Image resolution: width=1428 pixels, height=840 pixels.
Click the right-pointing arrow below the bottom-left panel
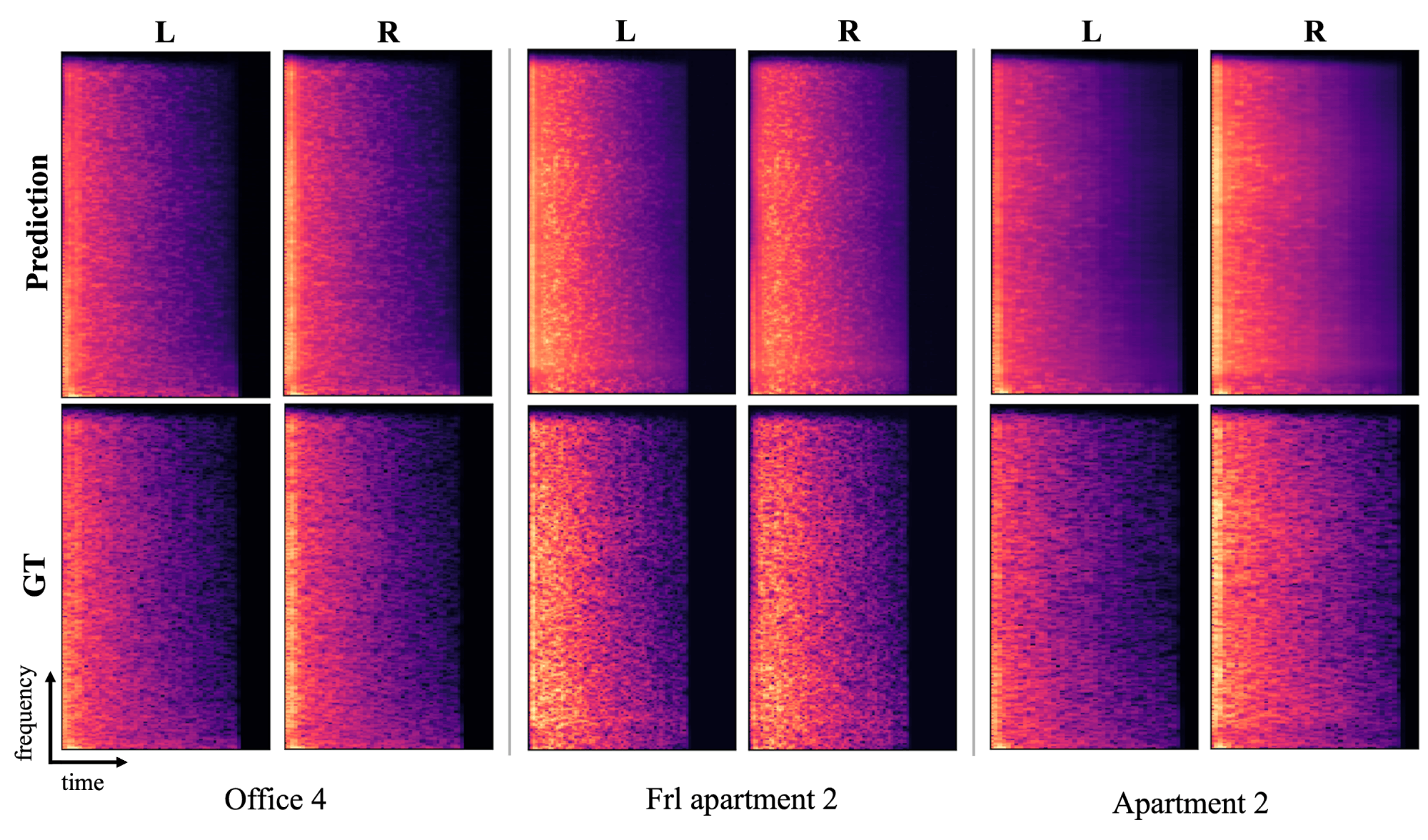(94, 761)
